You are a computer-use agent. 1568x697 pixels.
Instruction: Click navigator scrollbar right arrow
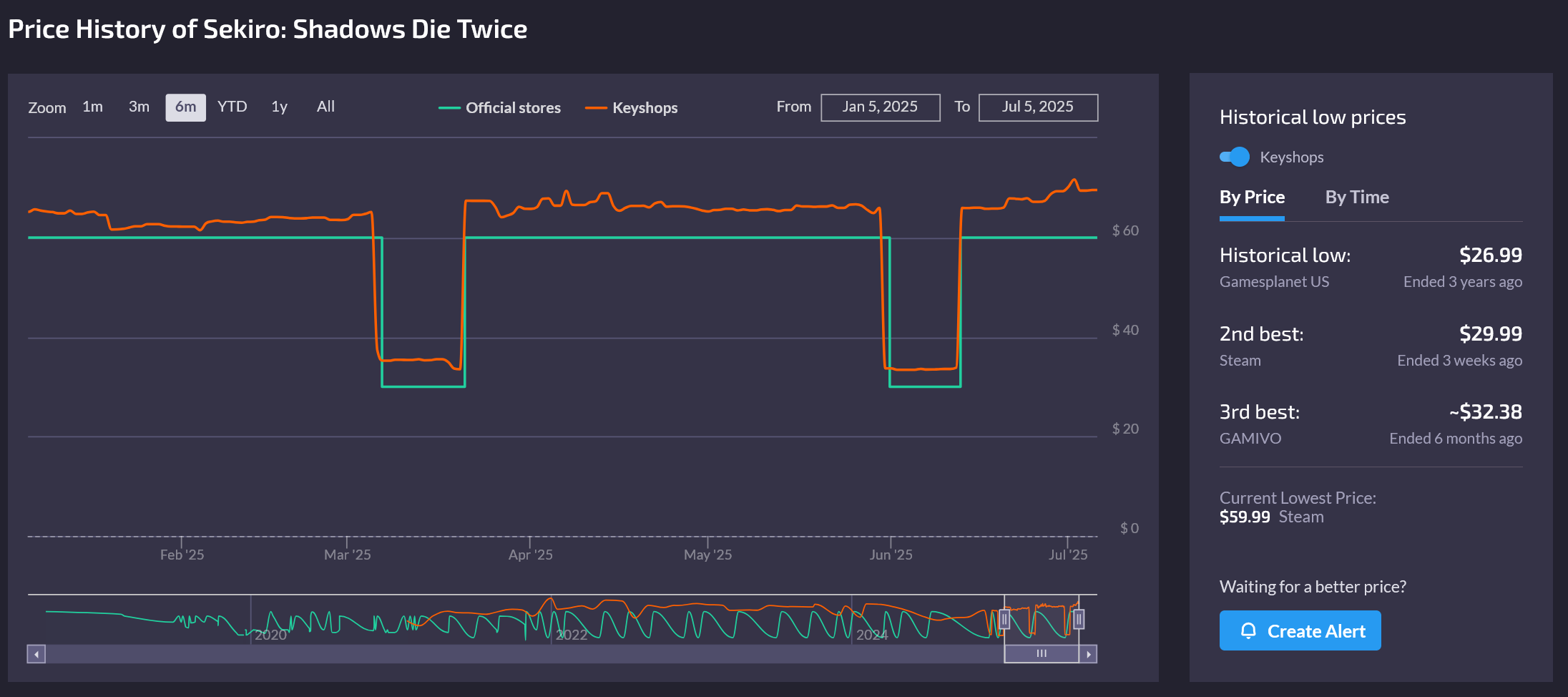[x=1088, y=654]
